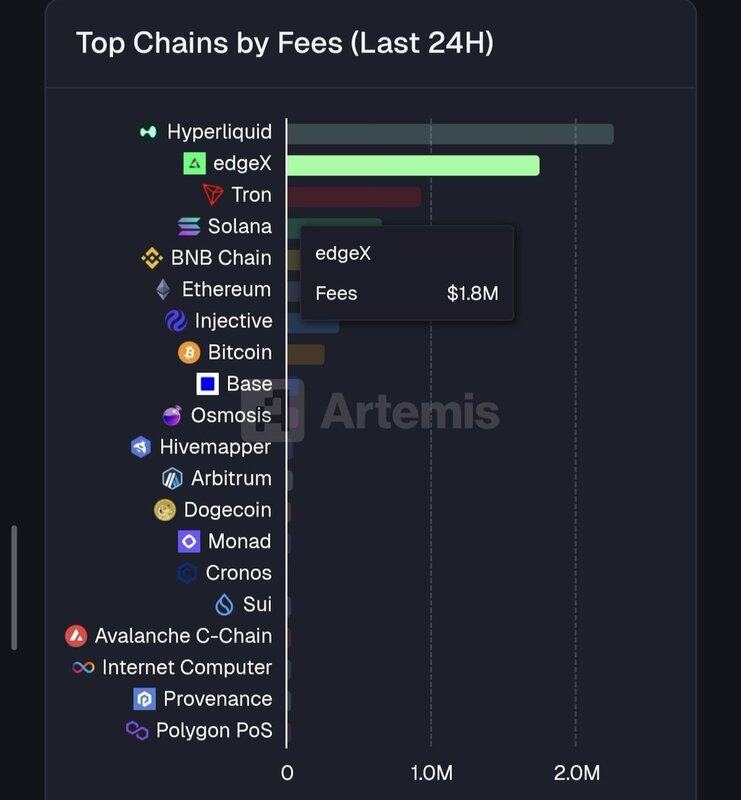
Task: Click the Bitcoin fees bar
Action: pyautogui.click(x=306, y=354)
